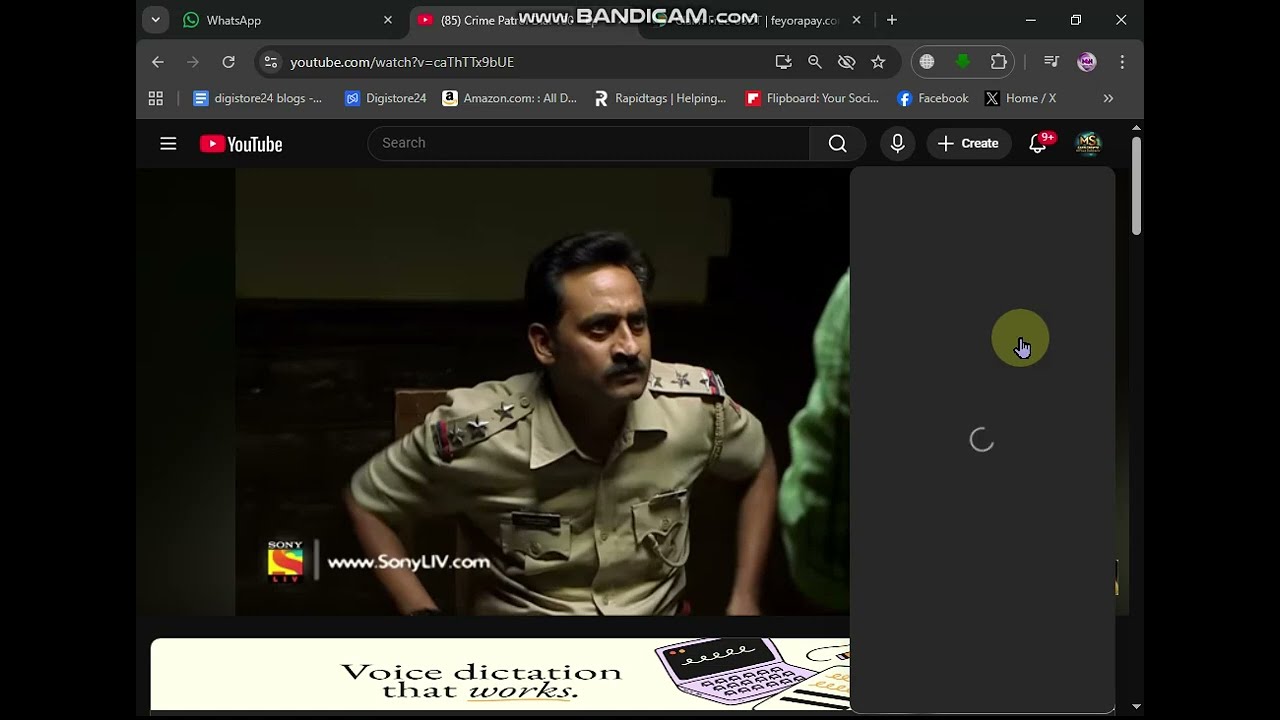Open the Digistore24 bookmark
The width and height of the screenshot is (1280, 720).
(386, 98)
